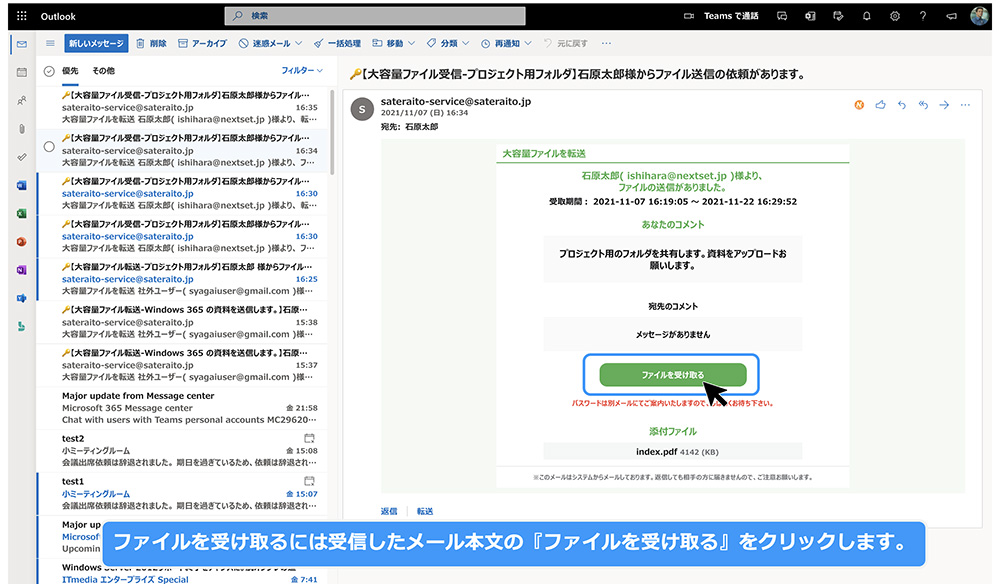Open the app launcher waffle icon
This screenshot has height=584, width=1000.
click(x=22, y=16)
